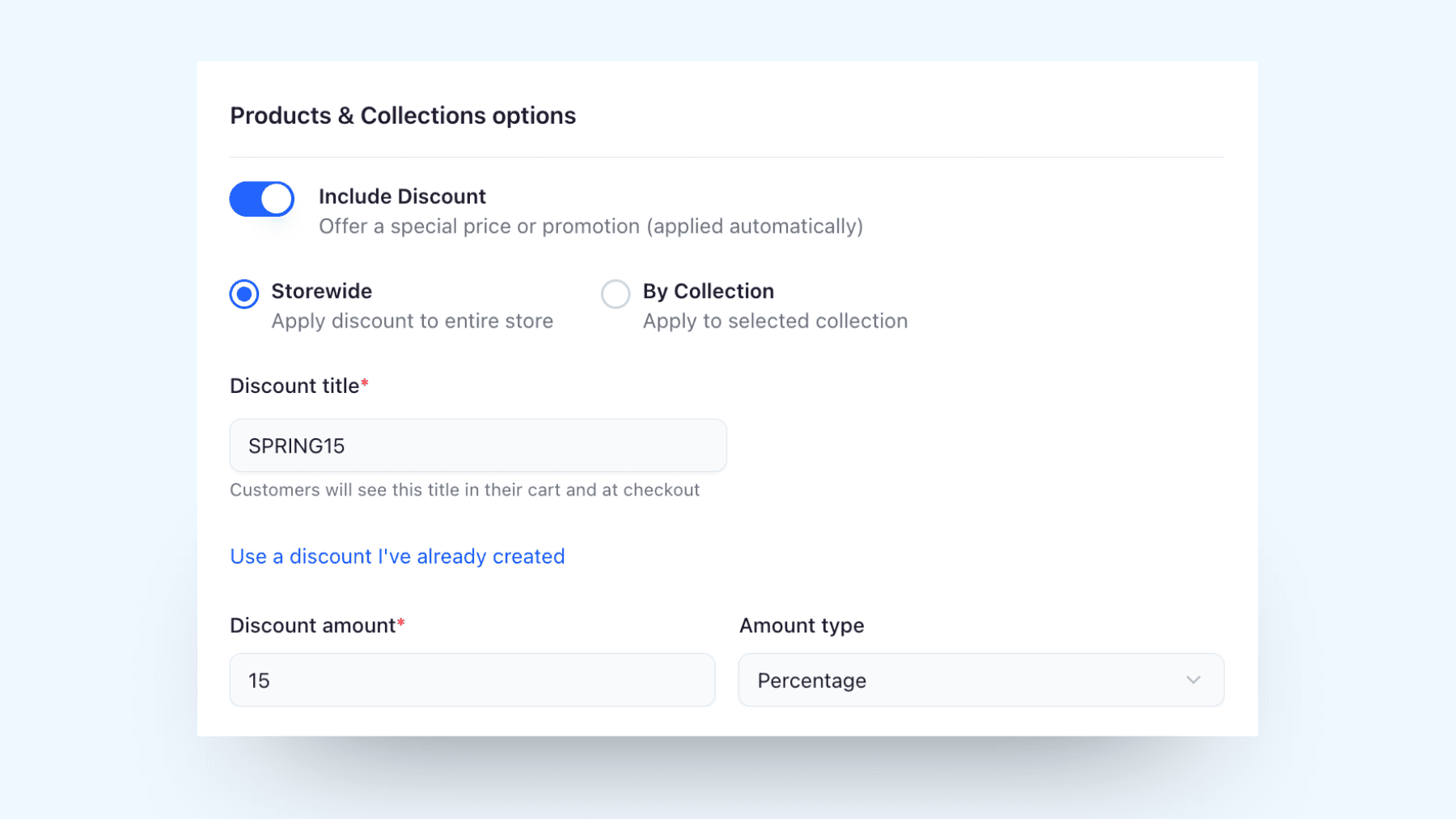Click the Include Discount label text
Image resolution: width=1456 pixels, height=819 pixels.
[402, 196]
